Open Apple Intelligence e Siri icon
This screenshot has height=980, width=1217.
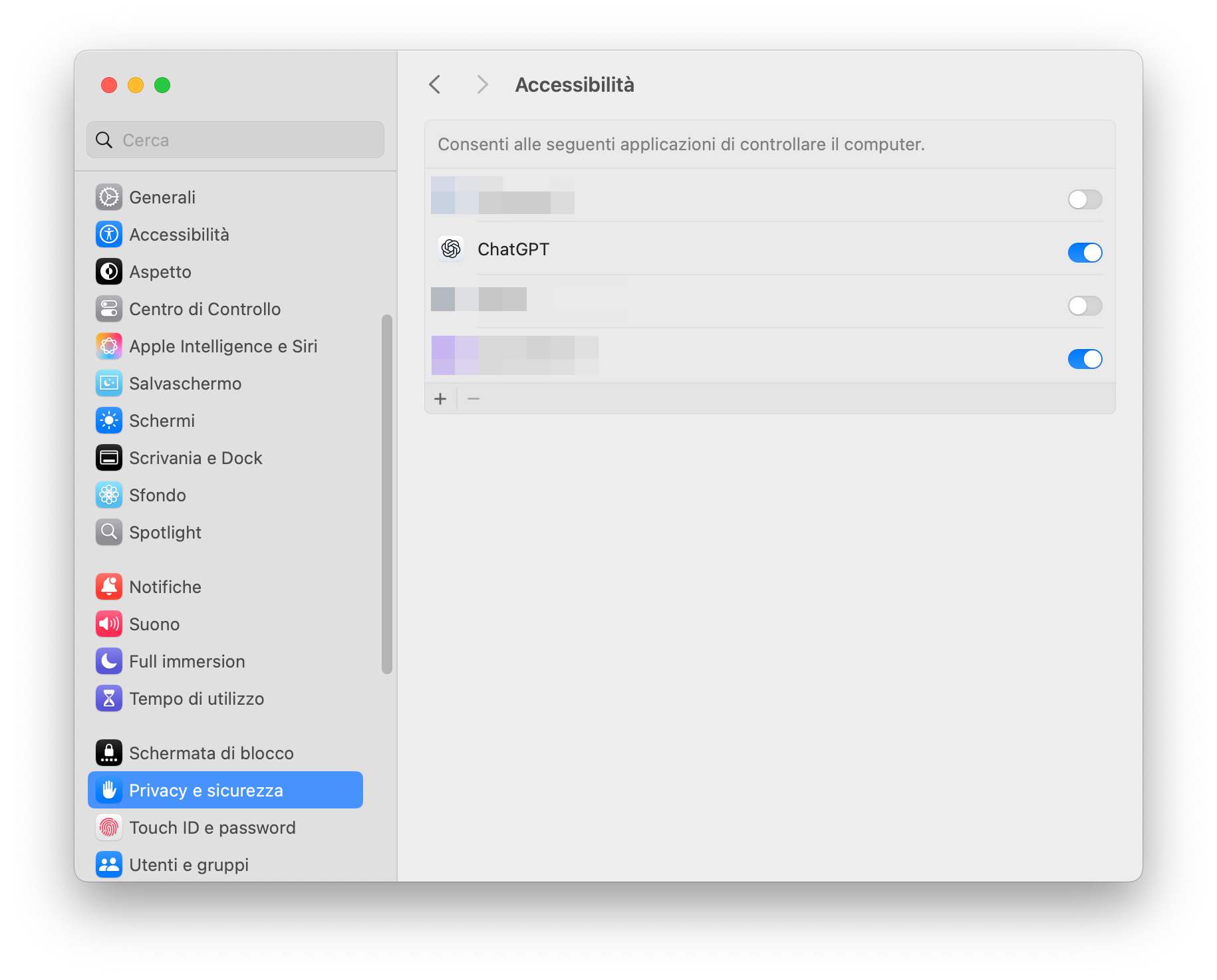click(x=109, y=346)
